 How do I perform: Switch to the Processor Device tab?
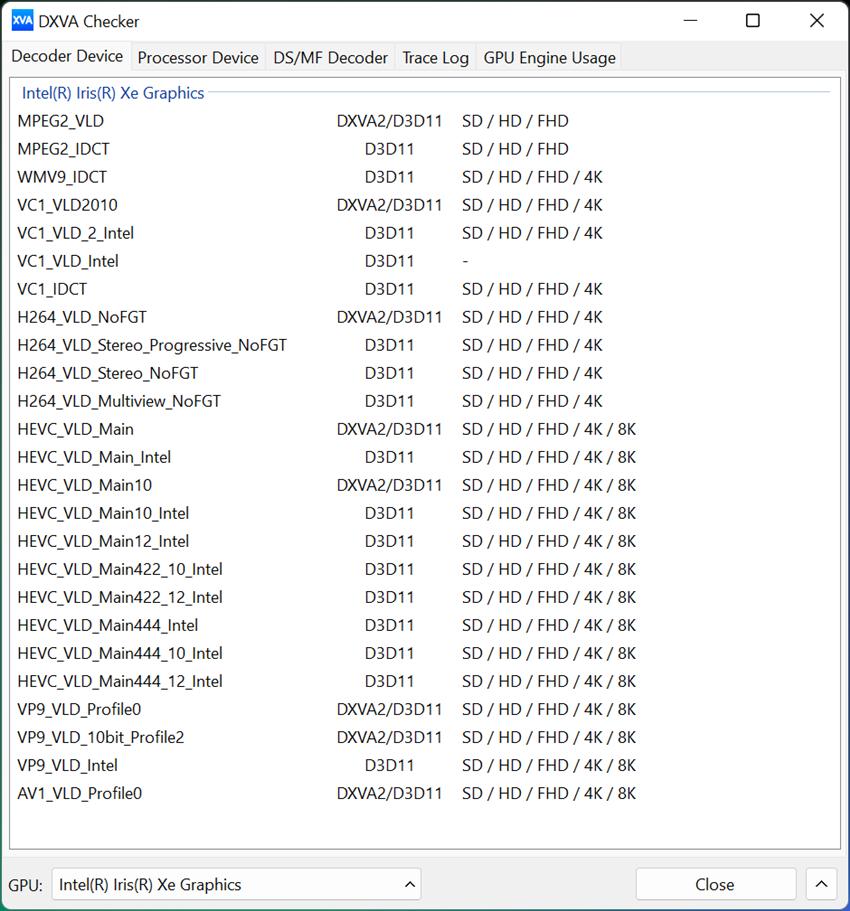click(198, 58)
